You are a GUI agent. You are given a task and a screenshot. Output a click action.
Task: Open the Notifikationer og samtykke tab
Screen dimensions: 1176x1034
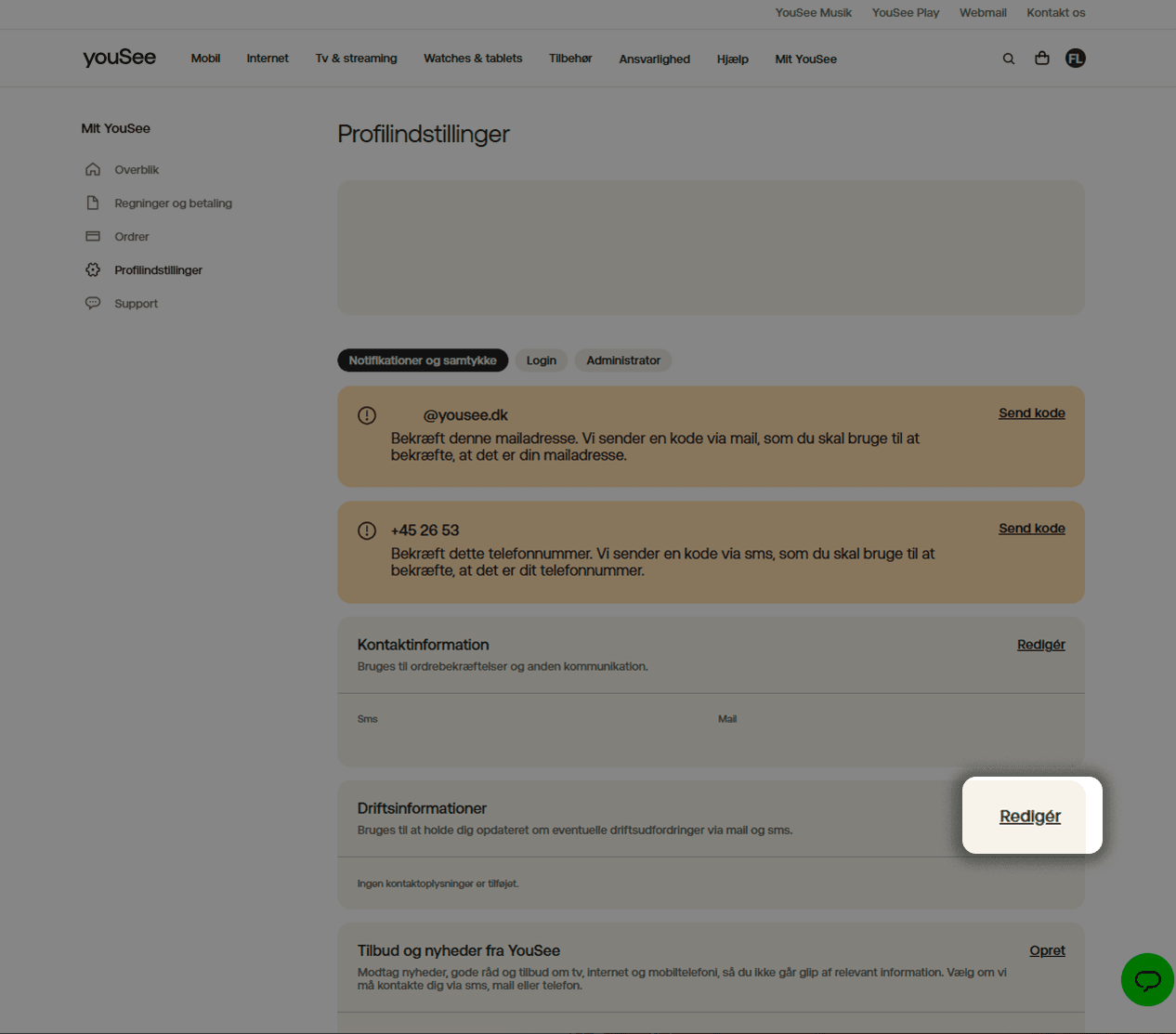423,360
